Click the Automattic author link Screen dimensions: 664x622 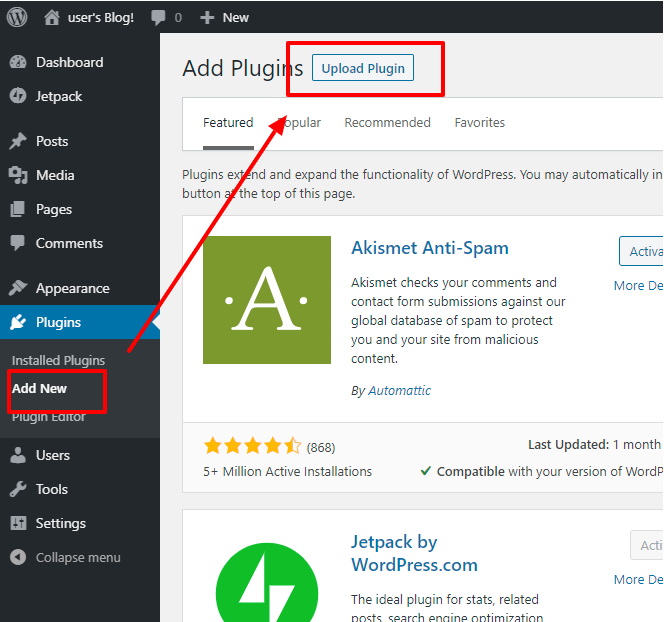pyautogui.click(x=399, y=390)
